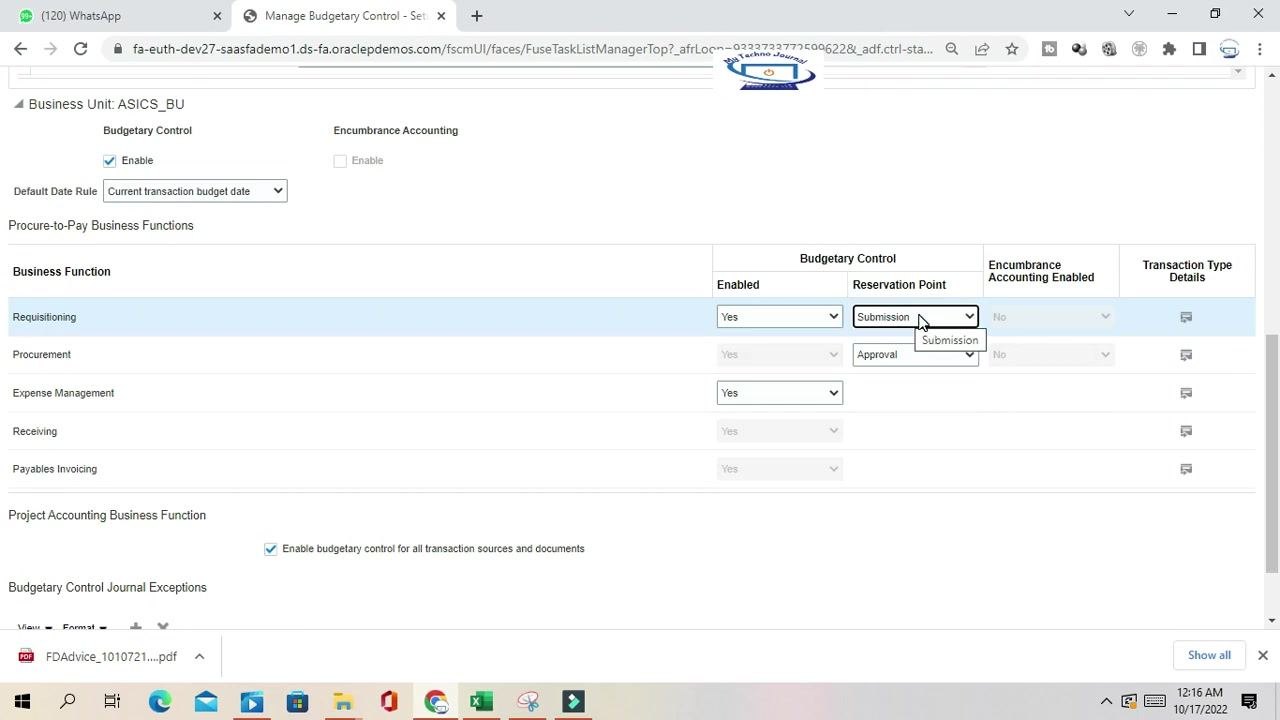Reload the browser page

pyautogui.click(x=81, y=48)
